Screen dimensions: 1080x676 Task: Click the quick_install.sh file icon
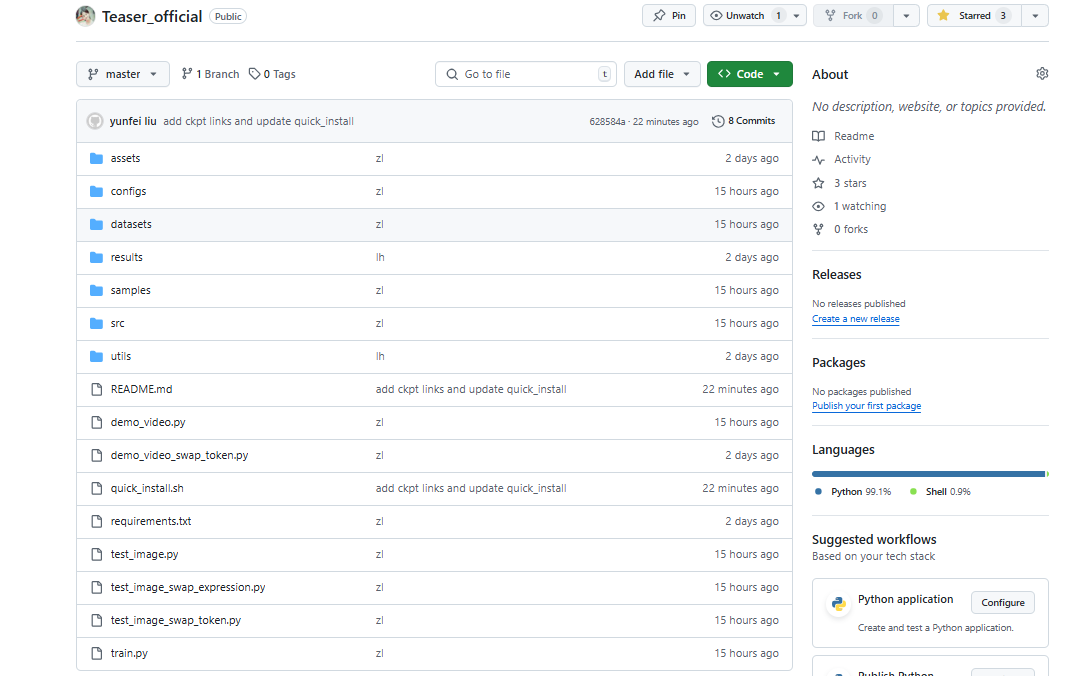click(x=96, y=489)
